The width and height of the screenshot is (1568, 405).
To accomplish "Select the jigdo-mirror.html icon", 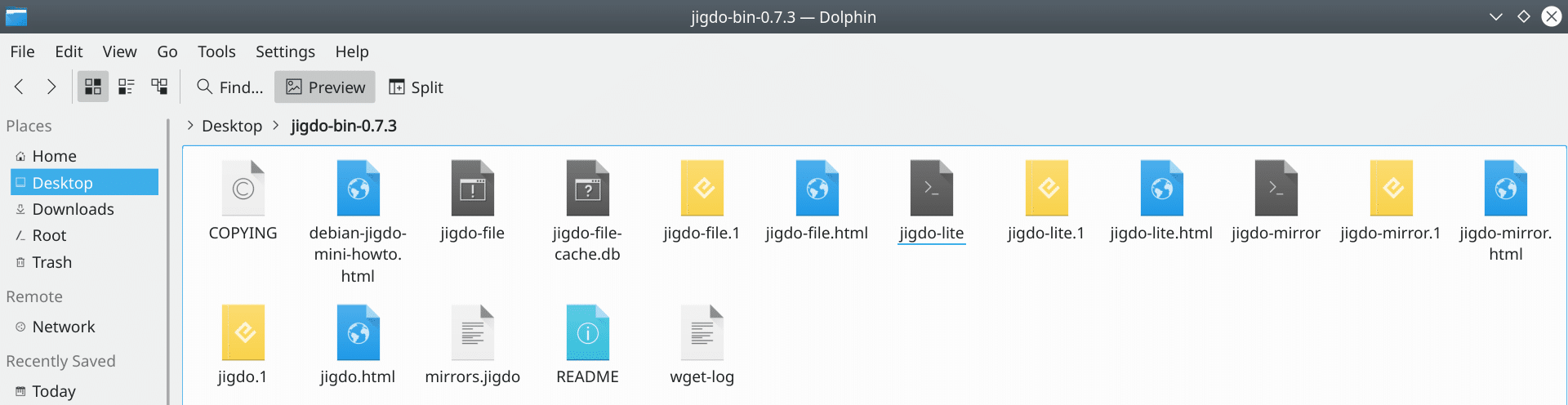I will tap(1506, 188).
